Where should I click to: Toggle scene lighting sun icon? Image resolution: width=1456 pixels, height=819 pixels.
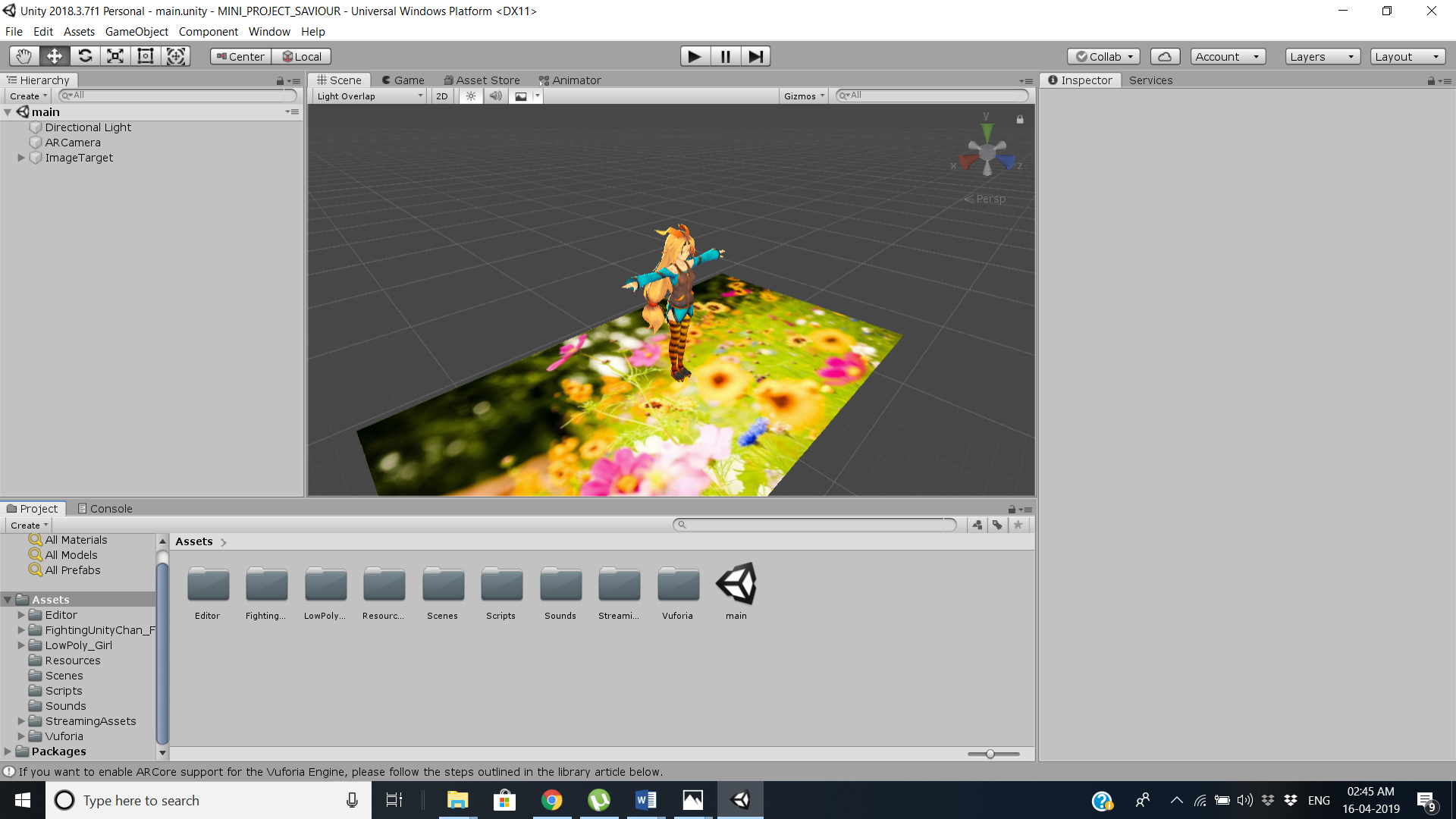(x=471, y=96)
